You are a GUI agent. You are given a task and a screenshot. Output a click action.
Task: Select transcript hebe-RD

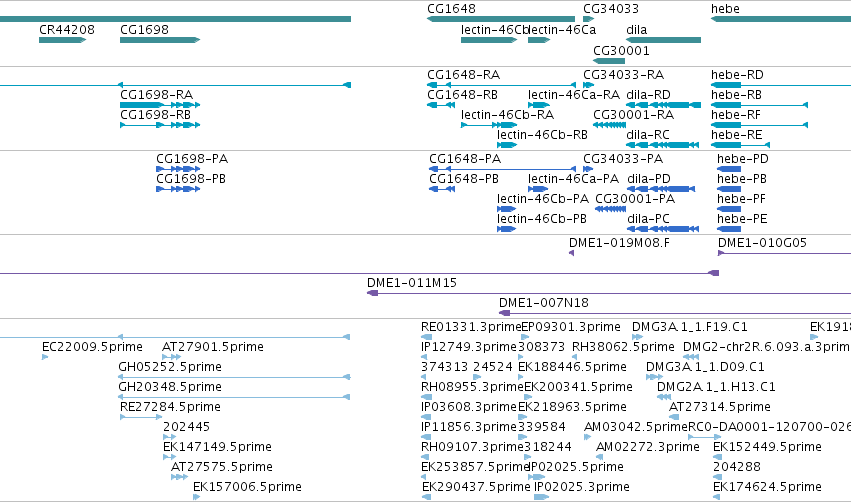(x=781, y=85)
